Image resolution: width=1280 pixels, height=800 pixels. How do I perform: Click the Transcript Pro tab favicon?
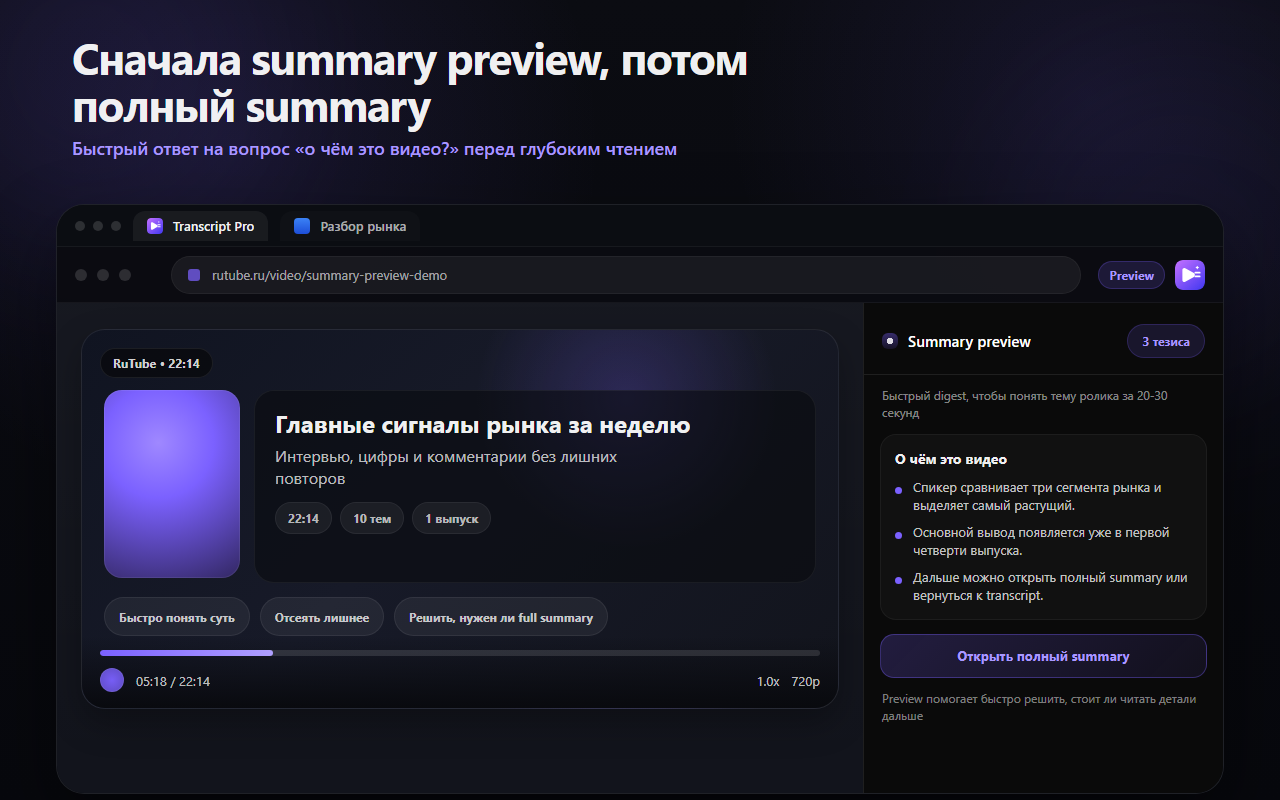(x=155, y=226)
